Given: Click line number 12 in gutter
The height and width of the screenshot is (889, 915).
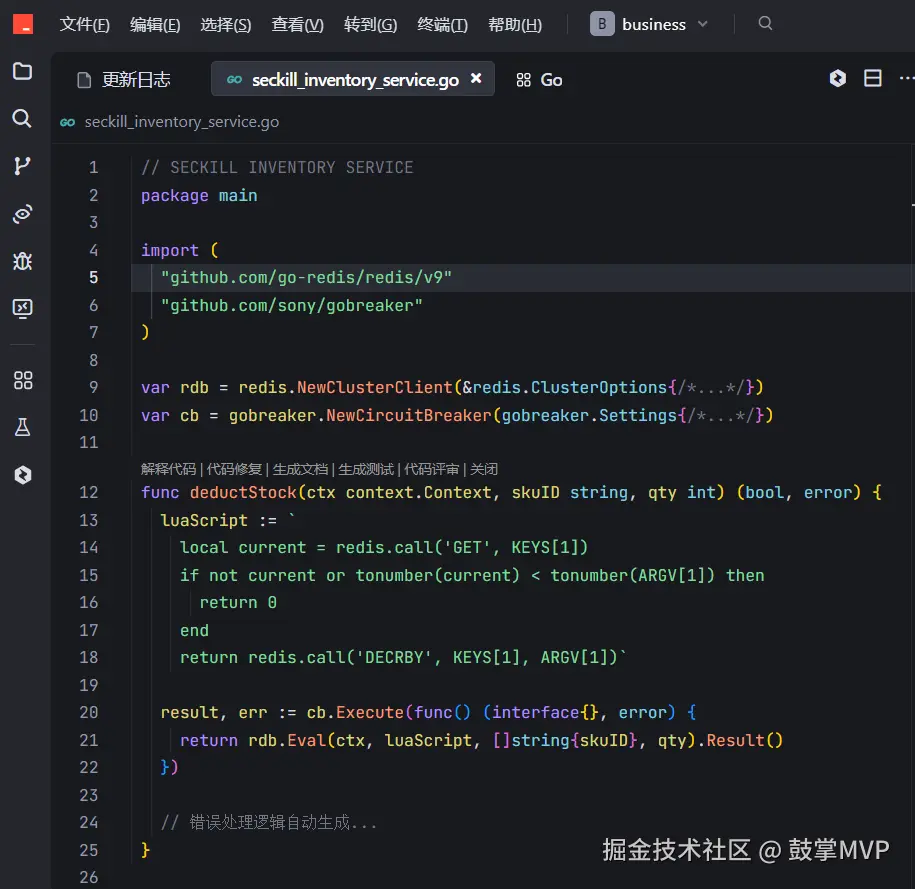Looking at the screenshot, I should 89,492.
